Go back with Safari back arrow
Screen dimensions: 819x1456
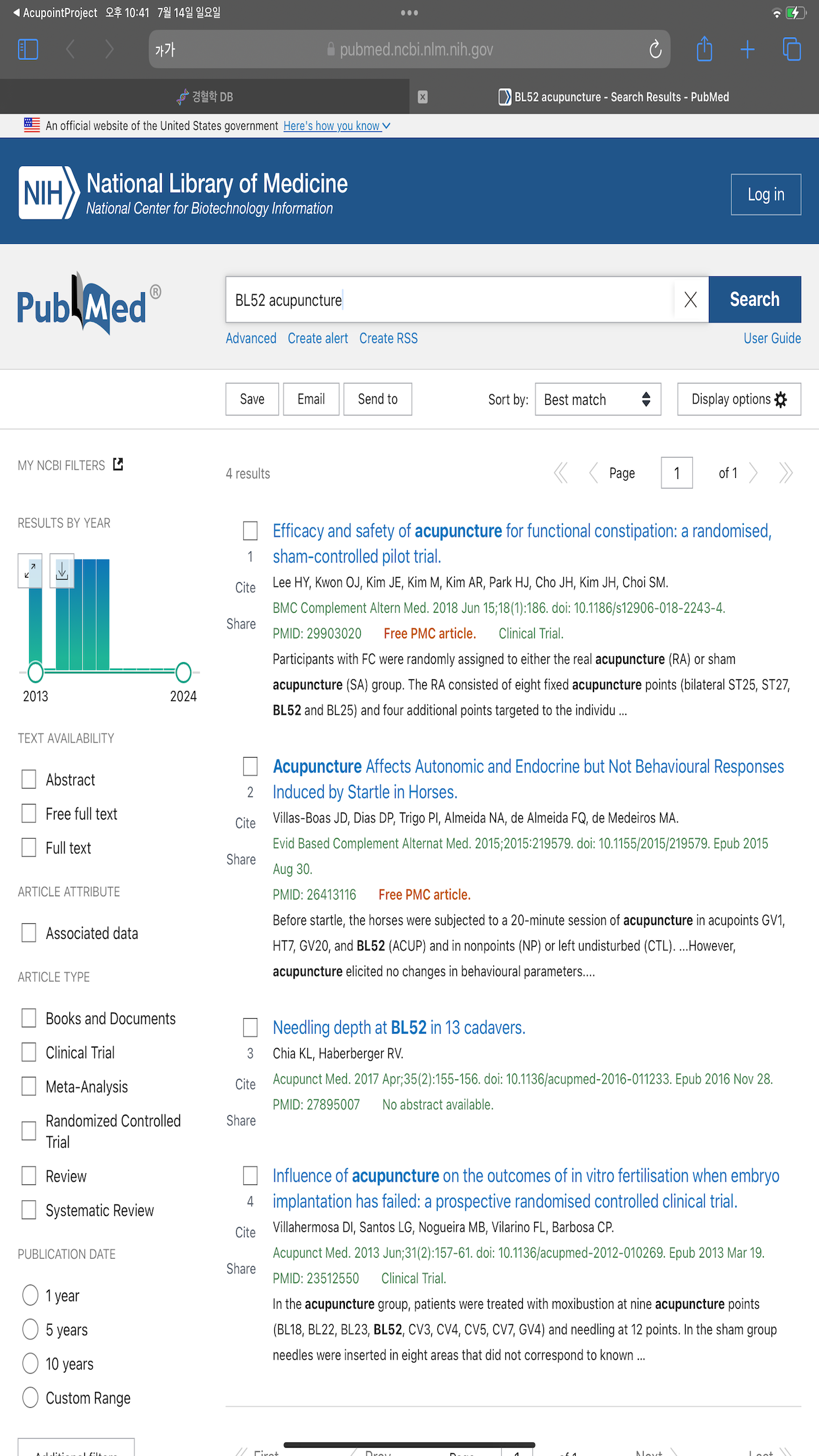(71, 49)
